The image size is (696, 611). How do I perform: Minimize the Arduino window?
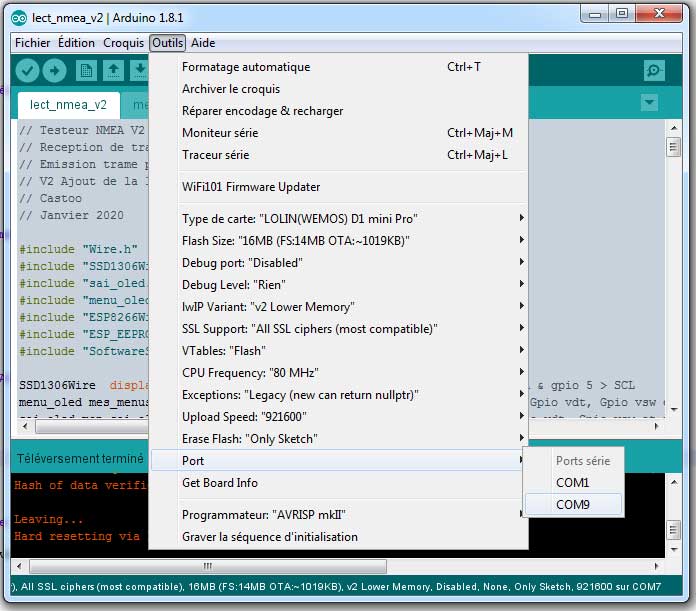tap(595, 14)
